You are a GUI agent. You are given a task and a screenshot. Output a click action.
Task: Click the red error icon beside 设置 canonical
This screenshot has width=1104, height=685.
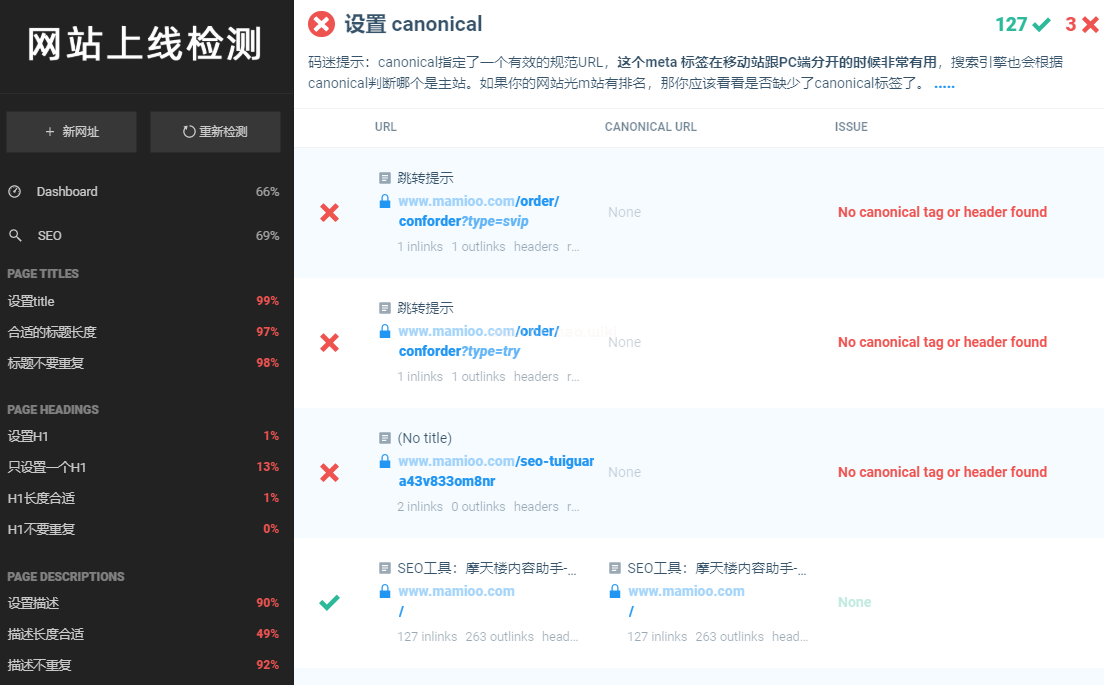[322, 24]
